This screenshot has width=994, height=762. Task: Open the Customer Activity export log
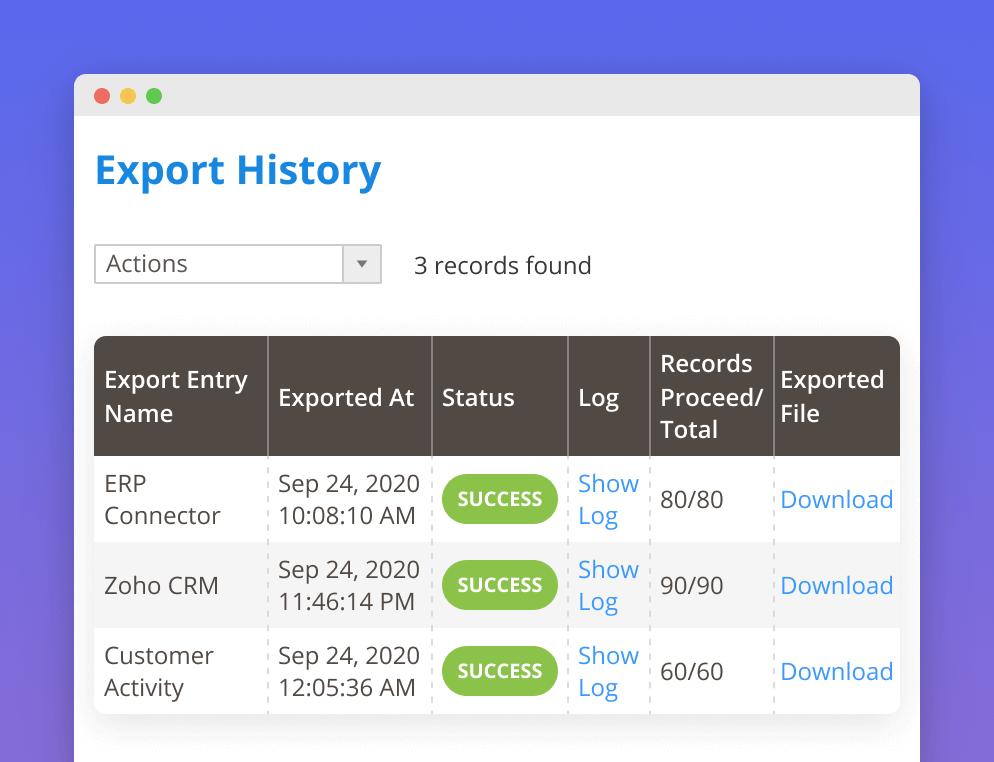607,671
